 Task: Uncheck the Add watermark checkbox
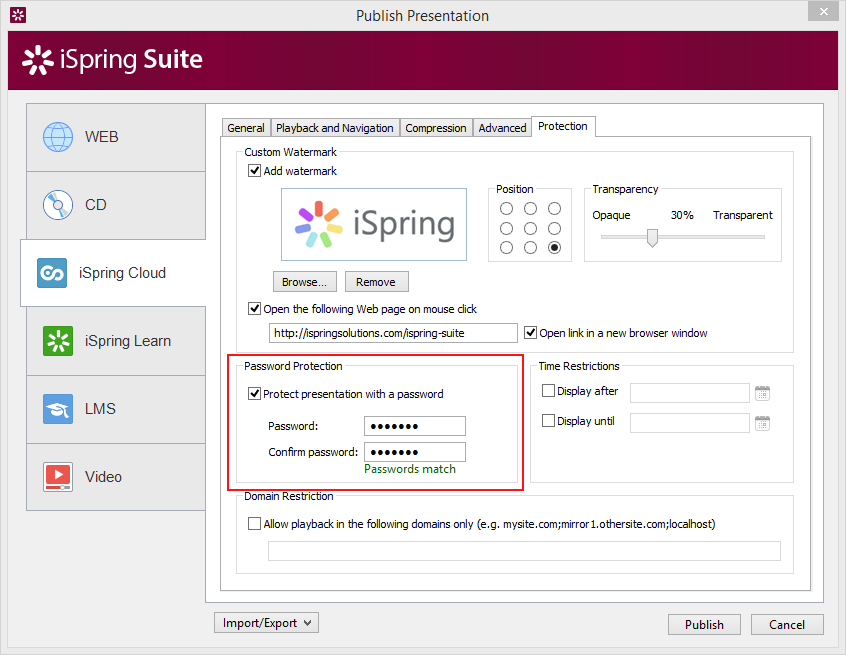[254, 171]
